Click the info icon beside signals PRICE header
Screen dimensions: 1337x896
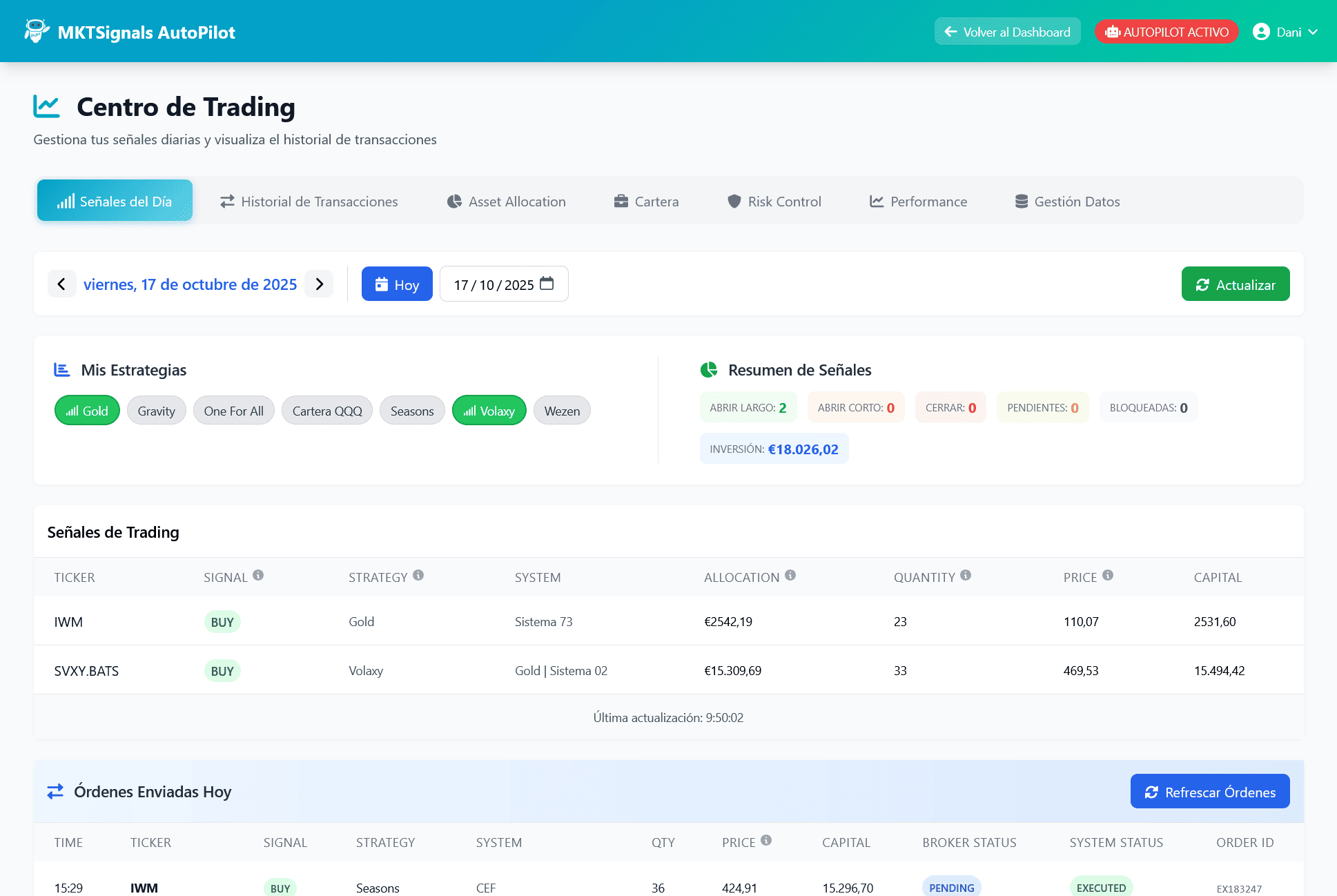coord(1108,575)
